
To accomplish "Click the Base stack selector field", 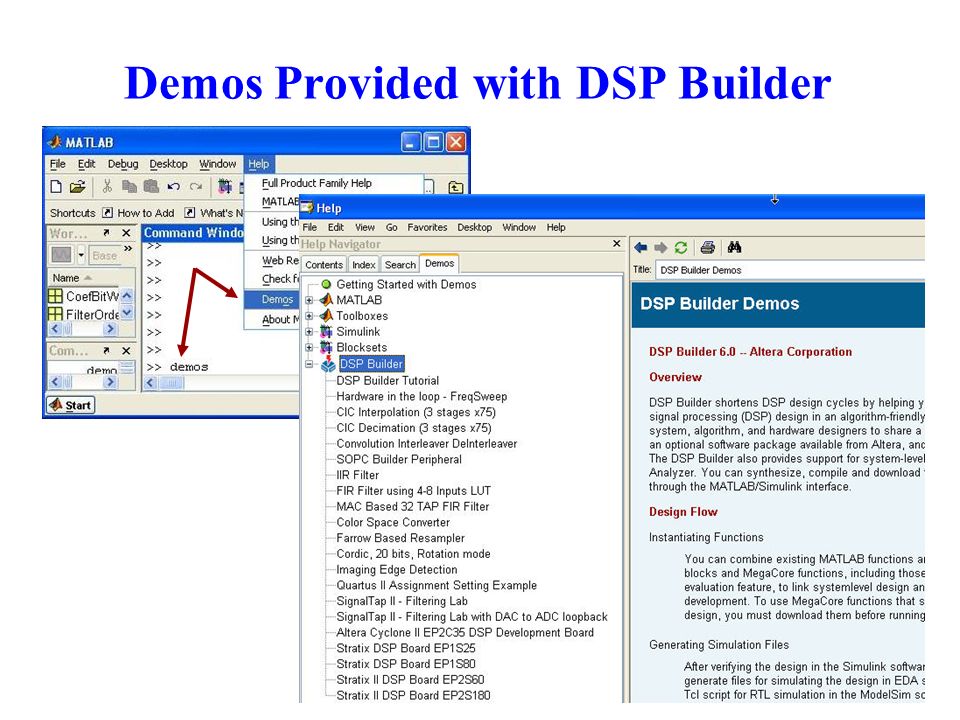I will coord(105,255).
